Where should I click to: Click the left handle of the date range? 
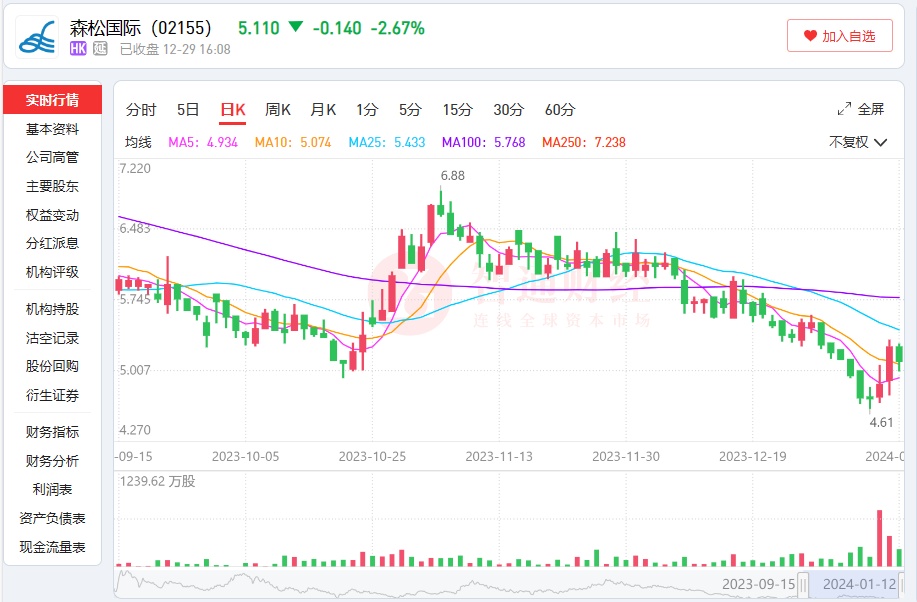pyautogui.click(x=802, y=584)
